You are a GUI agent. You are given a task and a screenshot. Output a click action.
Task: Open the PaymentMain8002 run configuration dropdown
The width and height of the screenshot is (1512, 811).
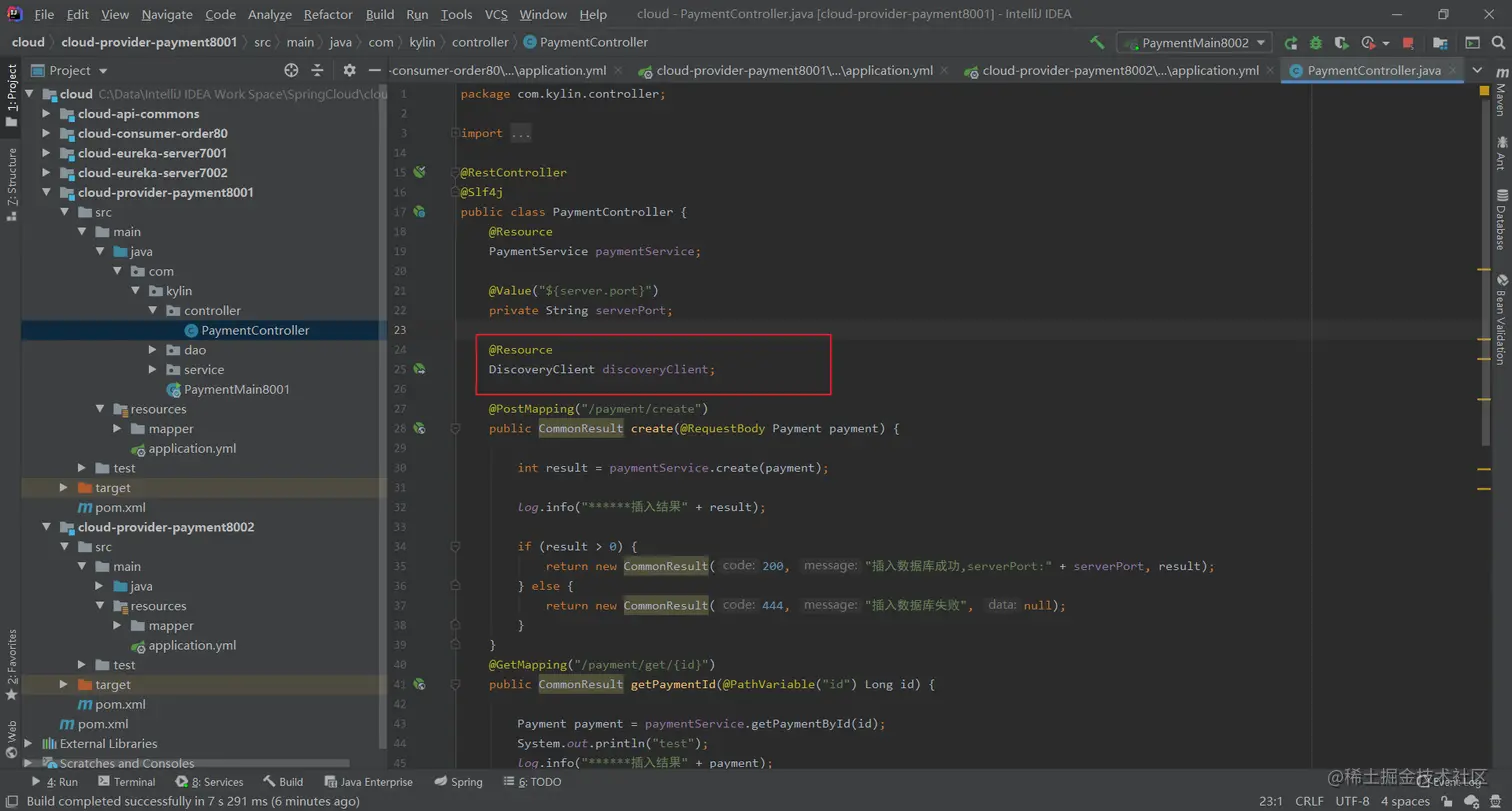[x=1195, y=43]
